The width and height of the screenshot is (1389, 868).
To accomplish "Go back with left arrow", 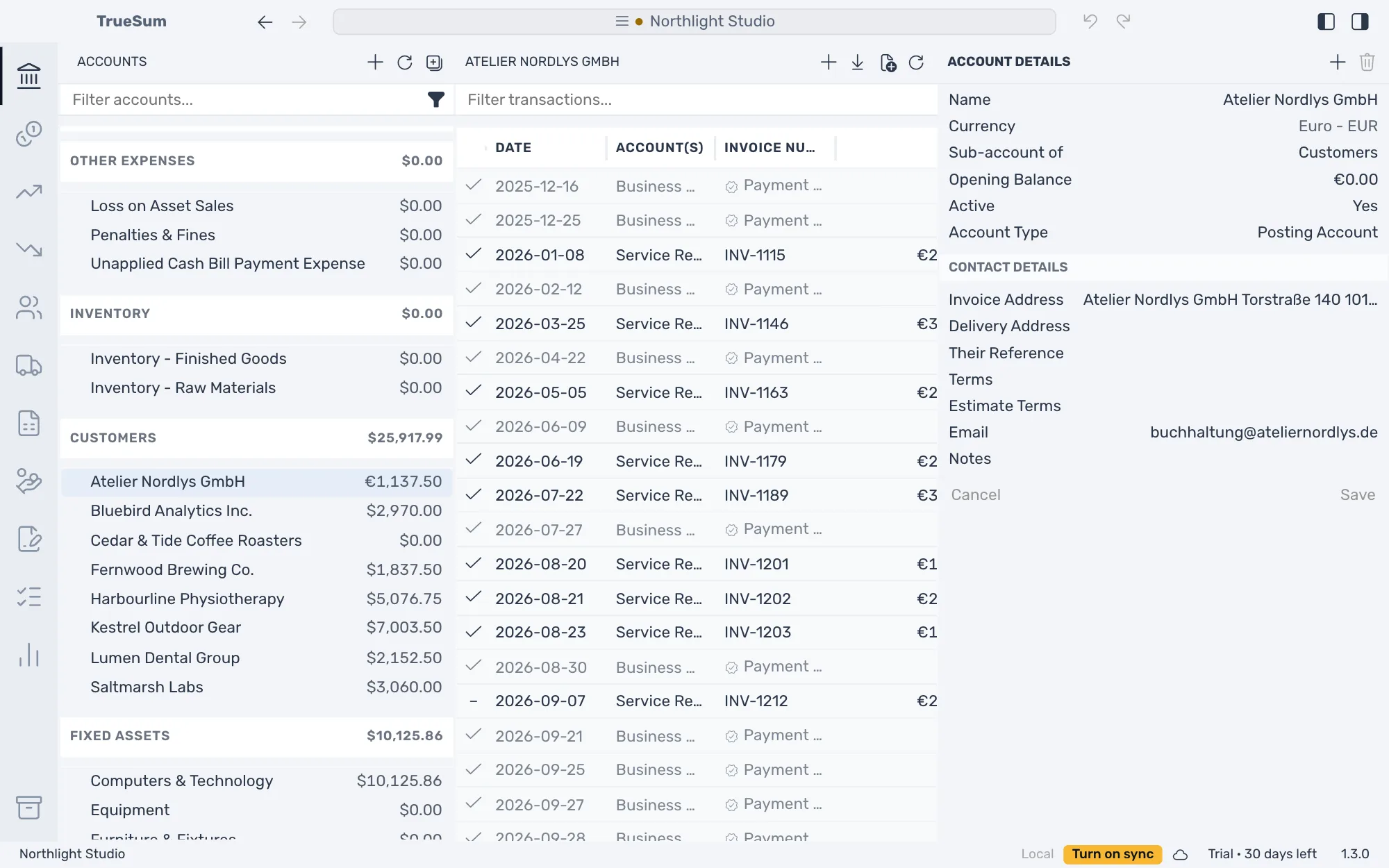I will point(265,22).
